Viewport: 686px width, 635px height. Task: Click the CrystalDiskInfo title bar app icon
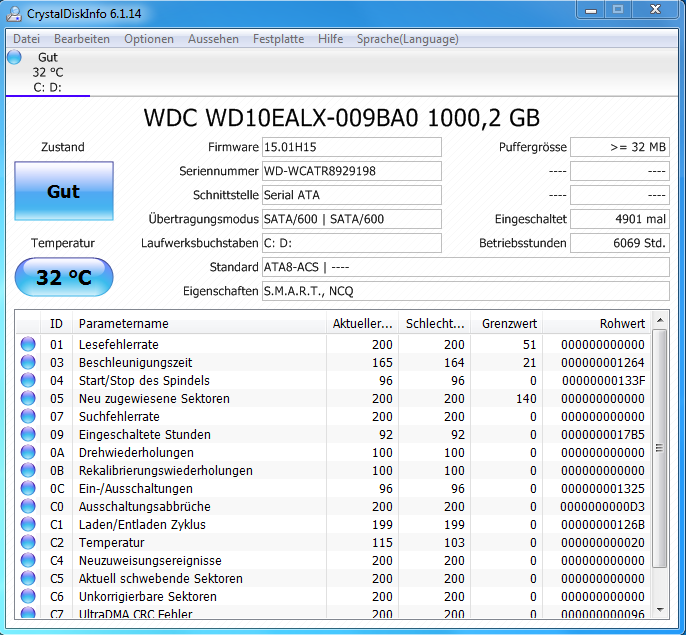pyautogui.click(x=14, y=14)
